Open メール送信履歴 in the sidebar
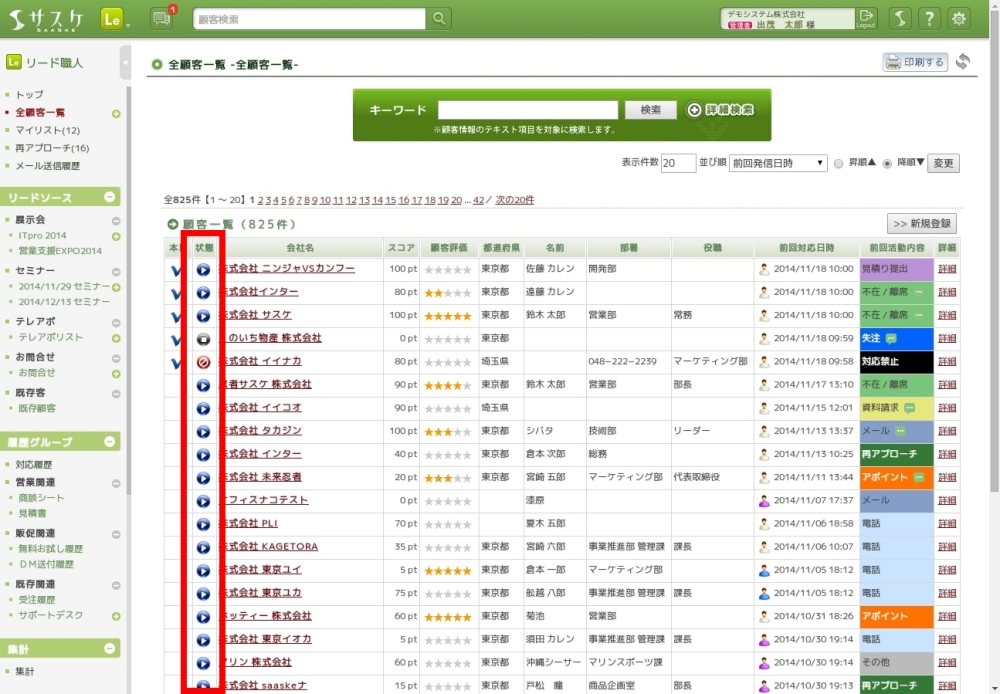Screen dimensions: 1000x694 coord(47,166)
